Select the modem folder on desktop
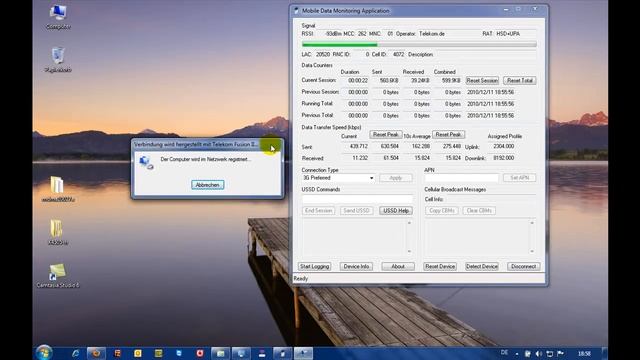This screenshot has width=640, height=360. [58, 189]
